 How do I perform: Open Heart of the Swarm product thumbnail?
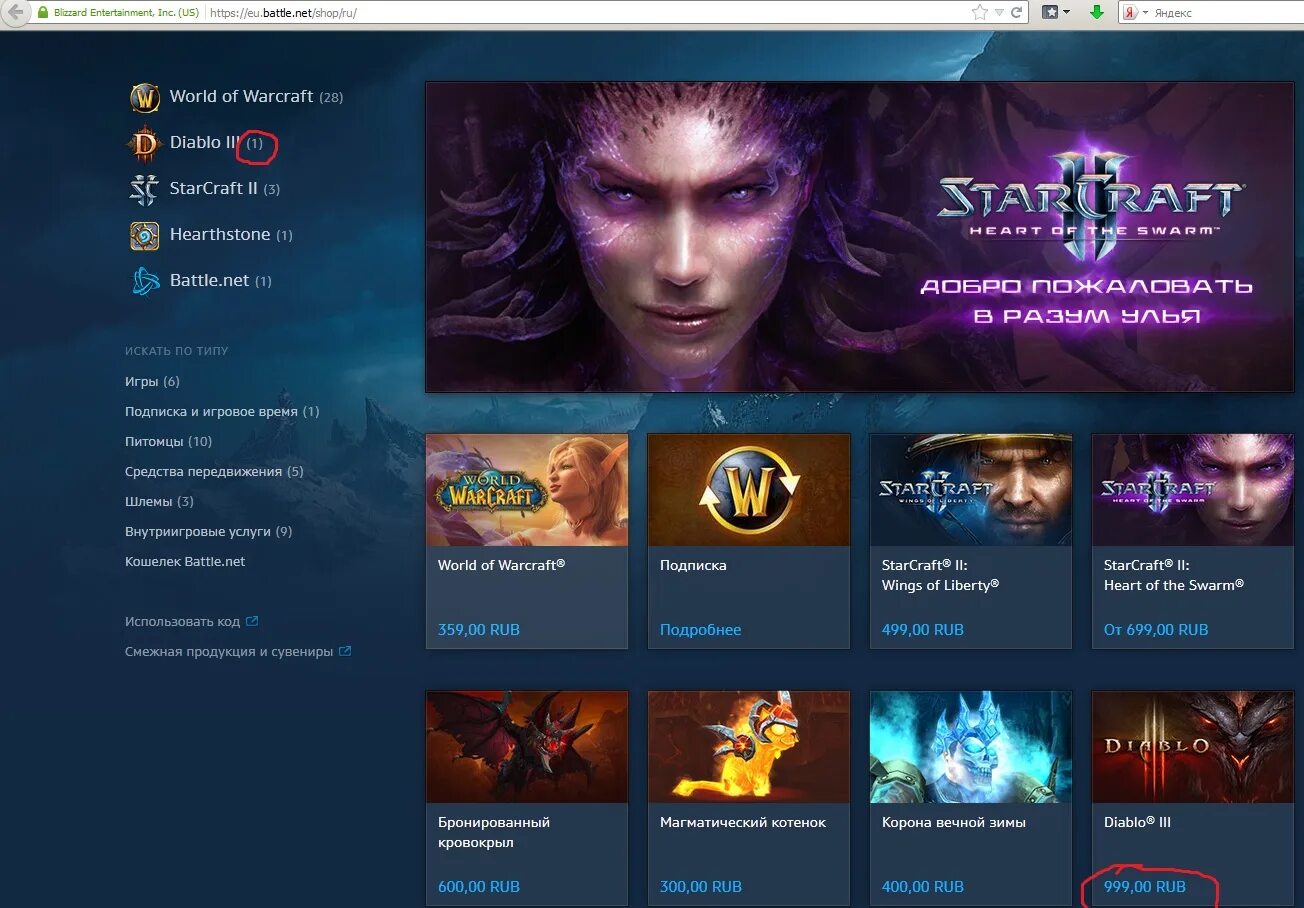1193,490
